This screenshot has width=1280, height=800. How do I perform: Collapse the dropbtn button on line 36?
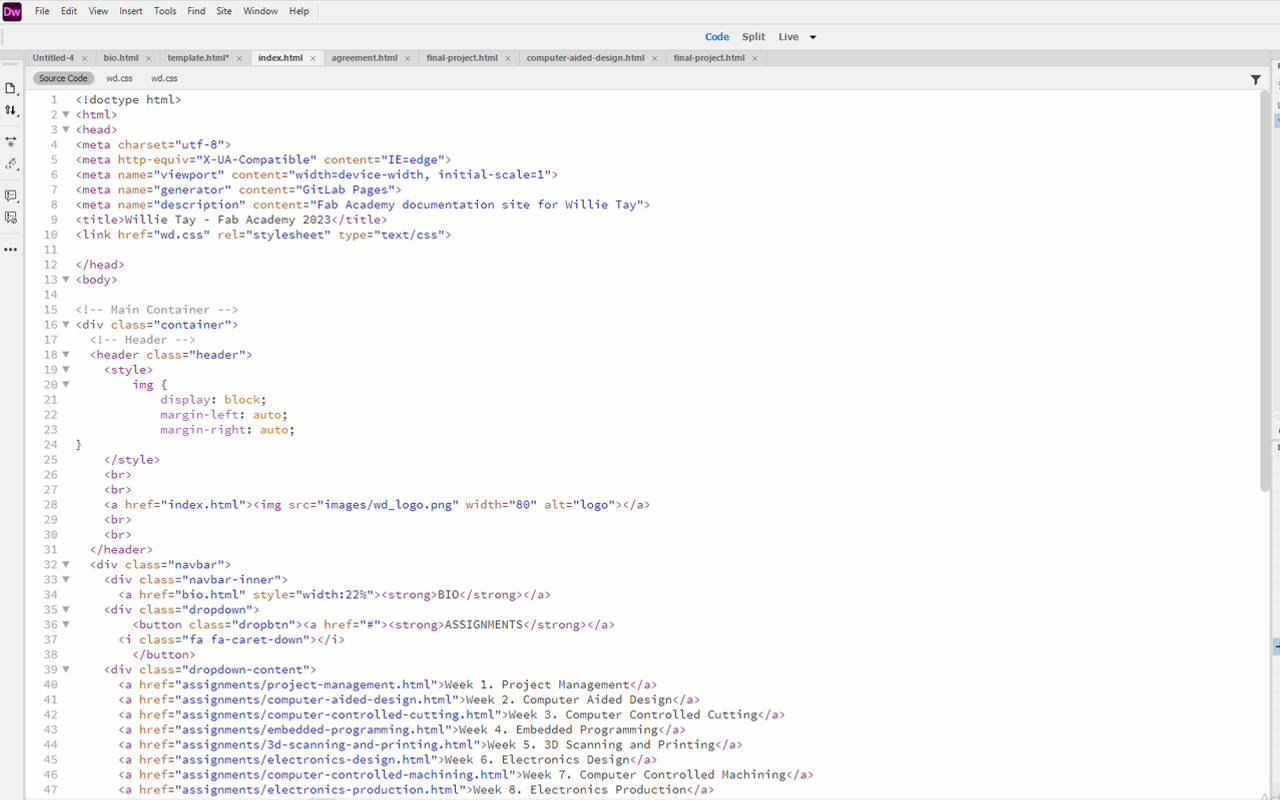(66, 625)
